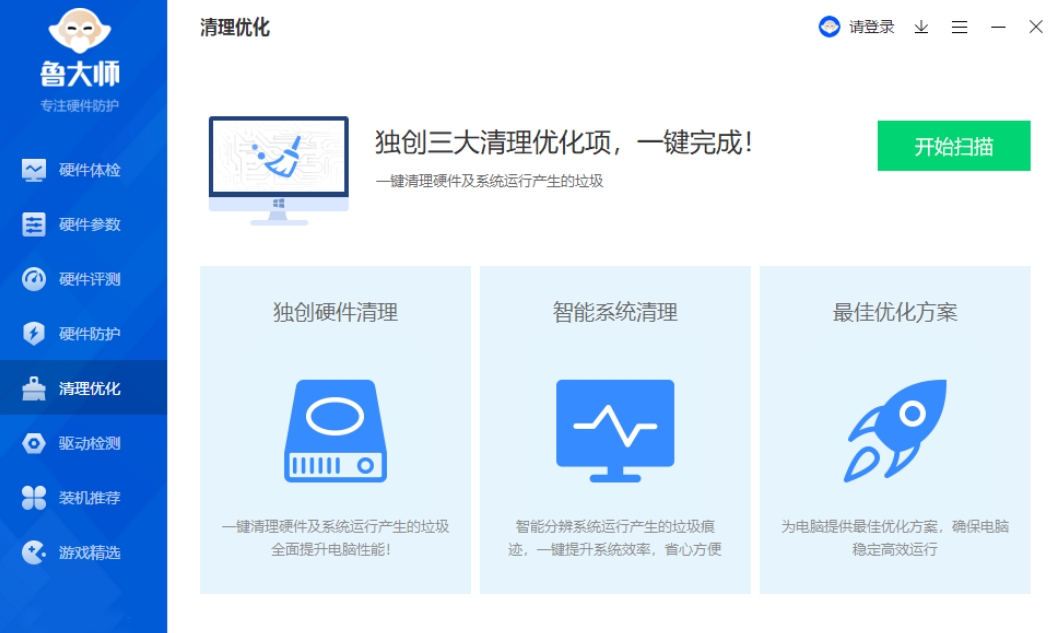This screenshot has width=1060, height=633.
Task: Click the broom sweeping monitor illustration
Action: pos(282,166)
